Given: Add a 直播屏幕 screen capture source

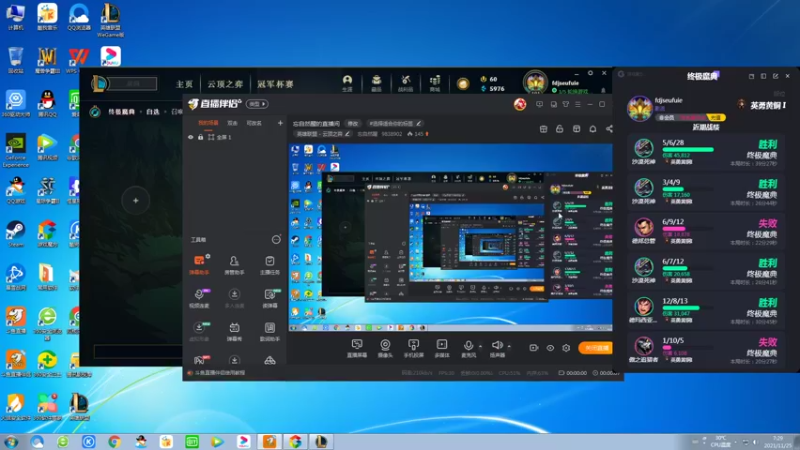Looking at the screenshot, I should [357, 348].
